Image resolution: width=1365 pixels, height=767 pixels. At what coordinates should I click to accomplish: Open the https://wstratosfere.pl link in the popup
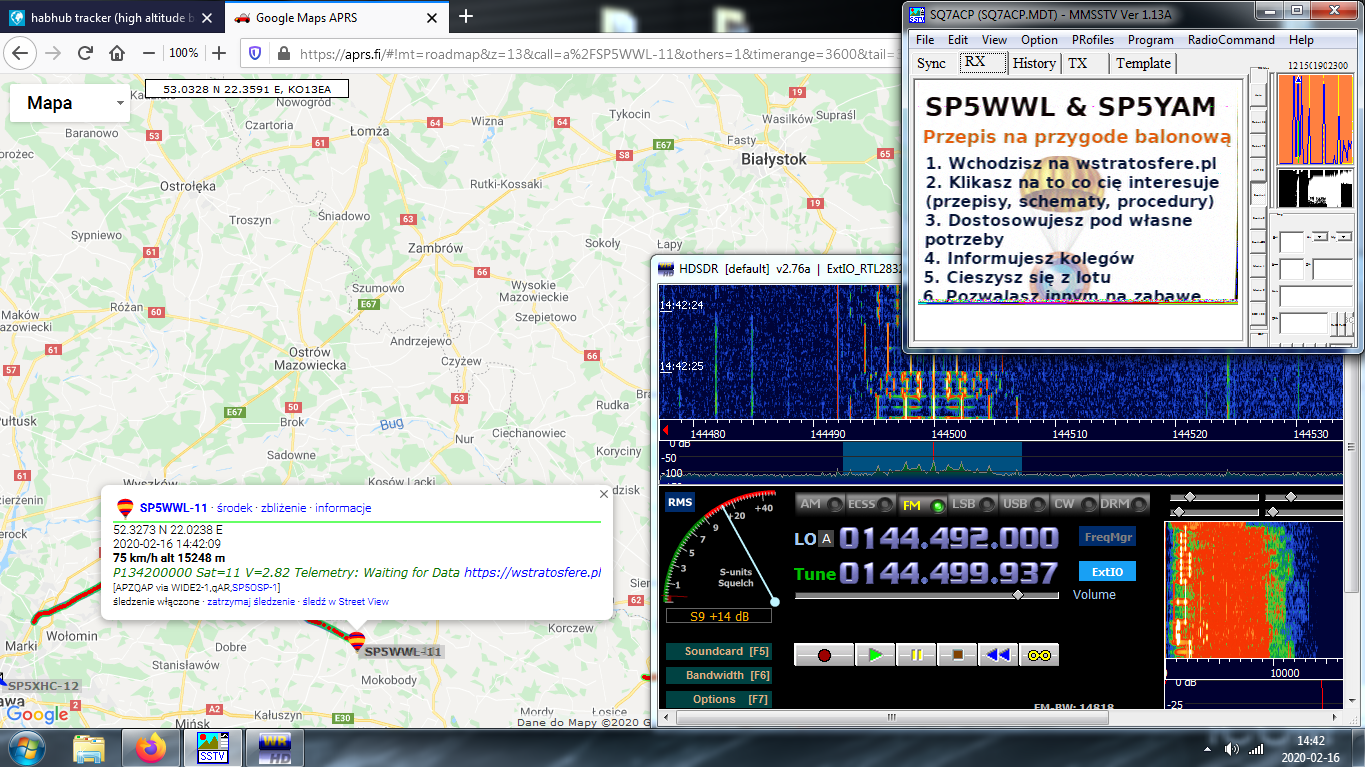[532, 573]
